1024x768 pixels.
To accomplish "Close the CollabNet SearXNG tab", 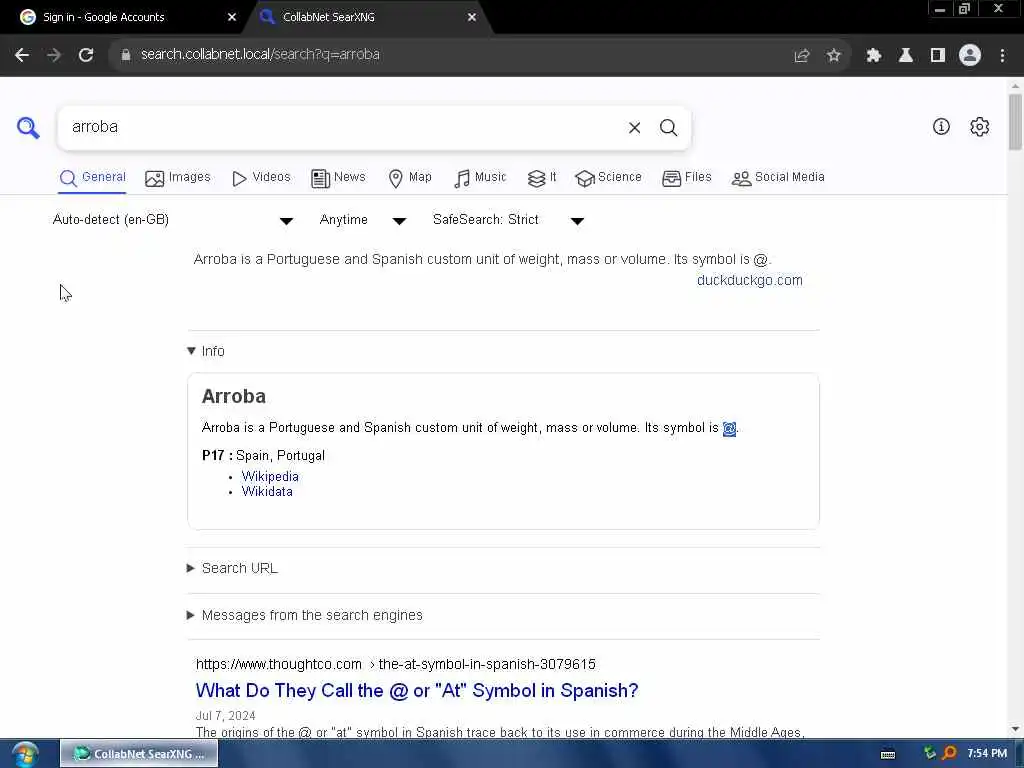I will tap(472, 17).
